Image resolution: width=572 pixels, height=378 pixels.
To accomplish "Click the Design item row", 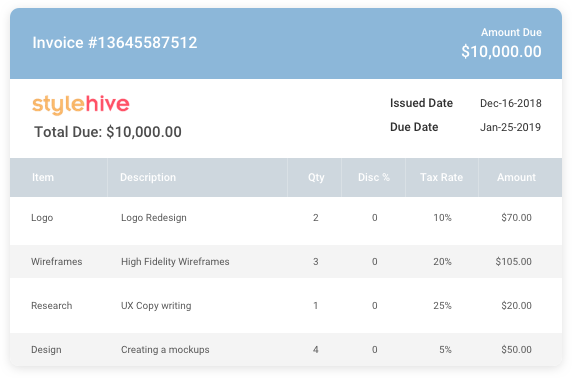I will click(x=286, y=350).
